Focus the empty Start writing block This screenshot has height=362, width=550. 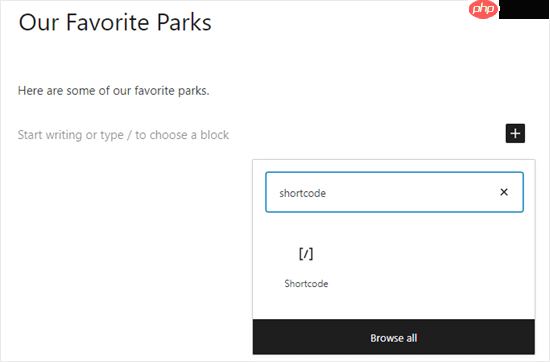(x=123, y=135)
